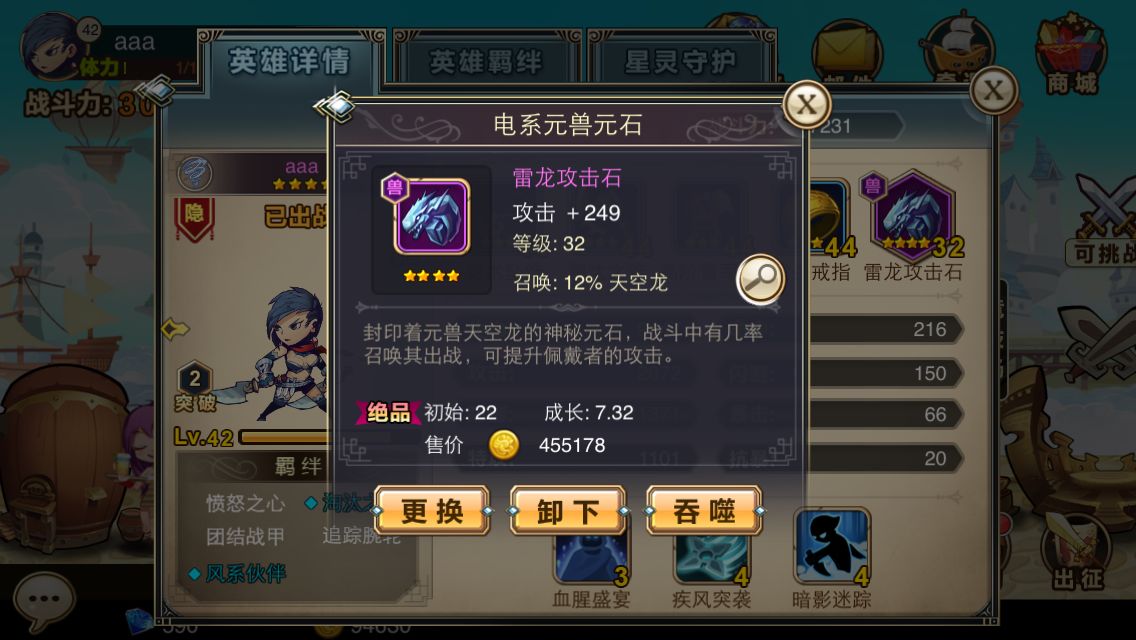Select the 暗影迷踪 skill icon

tap(831, 546)
